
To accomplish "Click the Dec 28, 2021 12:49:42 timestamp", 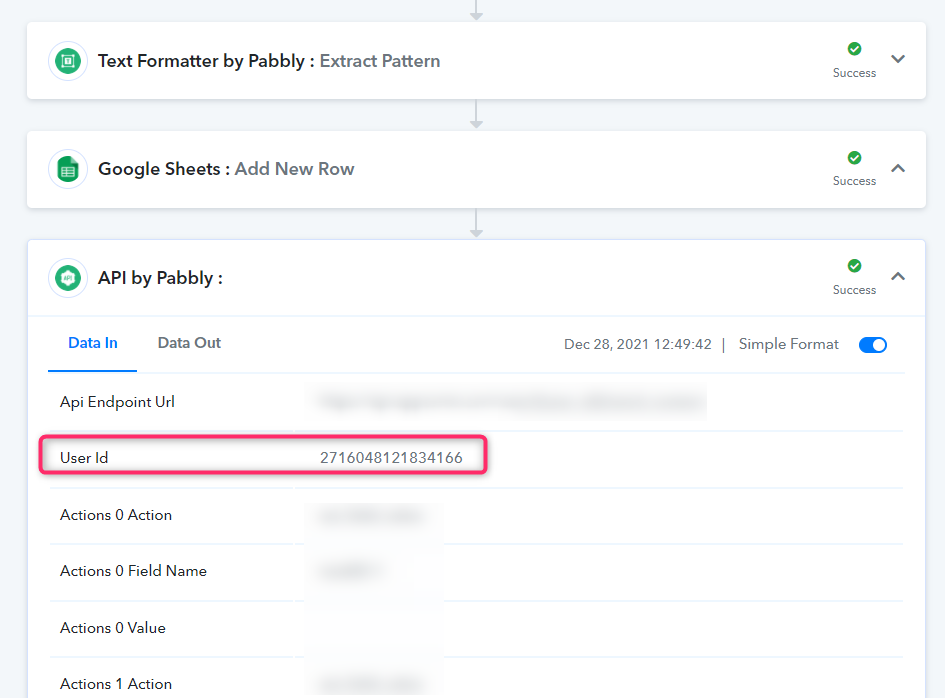I will [x=638, y=344].
